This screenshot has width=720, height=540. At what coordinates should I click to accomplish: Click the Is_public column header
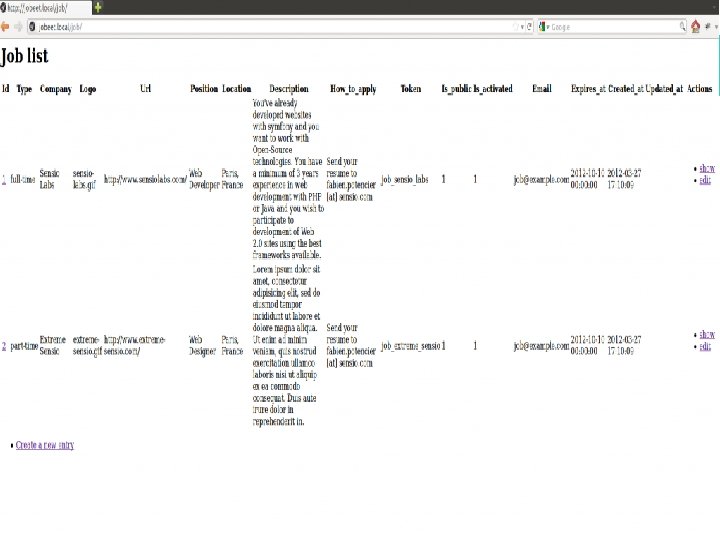coord(456,89)
